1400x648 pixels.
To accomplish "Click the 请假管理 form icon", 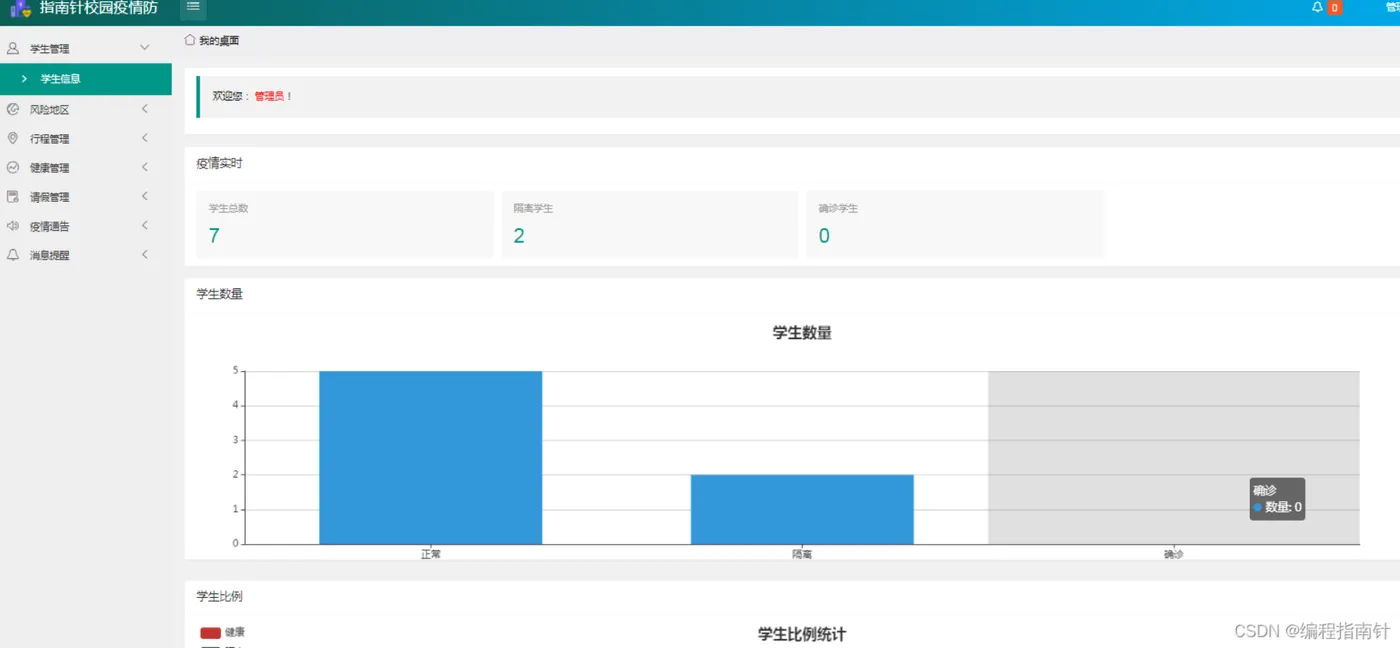I will (13, 196).
